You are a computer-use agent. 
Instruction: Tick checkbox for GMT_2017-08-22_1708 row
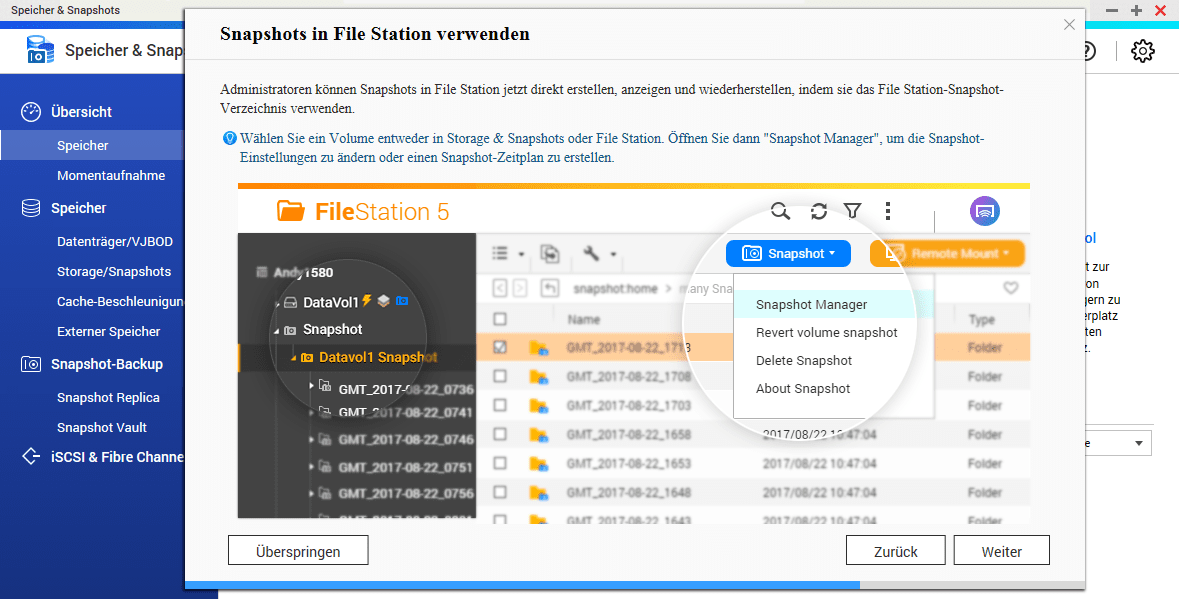pyautogui.click(x=500, y=376)
